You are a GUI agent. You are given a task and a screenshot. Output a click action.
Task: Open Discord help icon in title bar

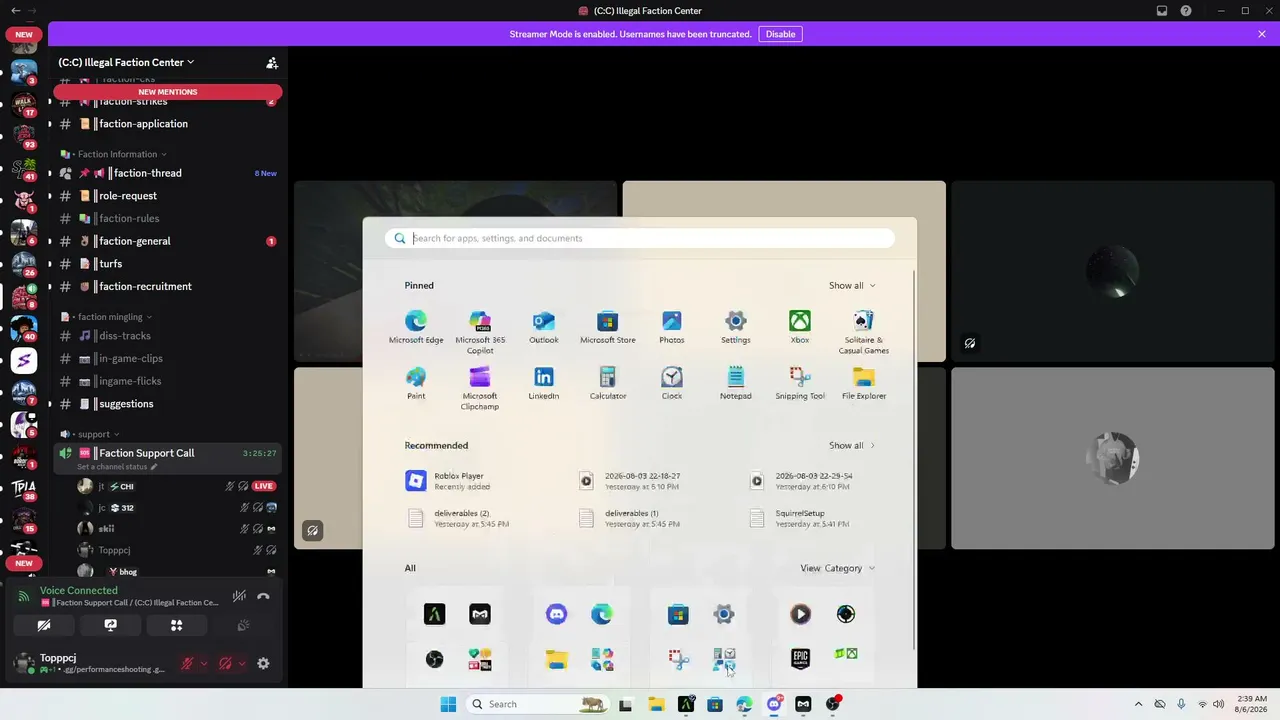click(1186, 11)
